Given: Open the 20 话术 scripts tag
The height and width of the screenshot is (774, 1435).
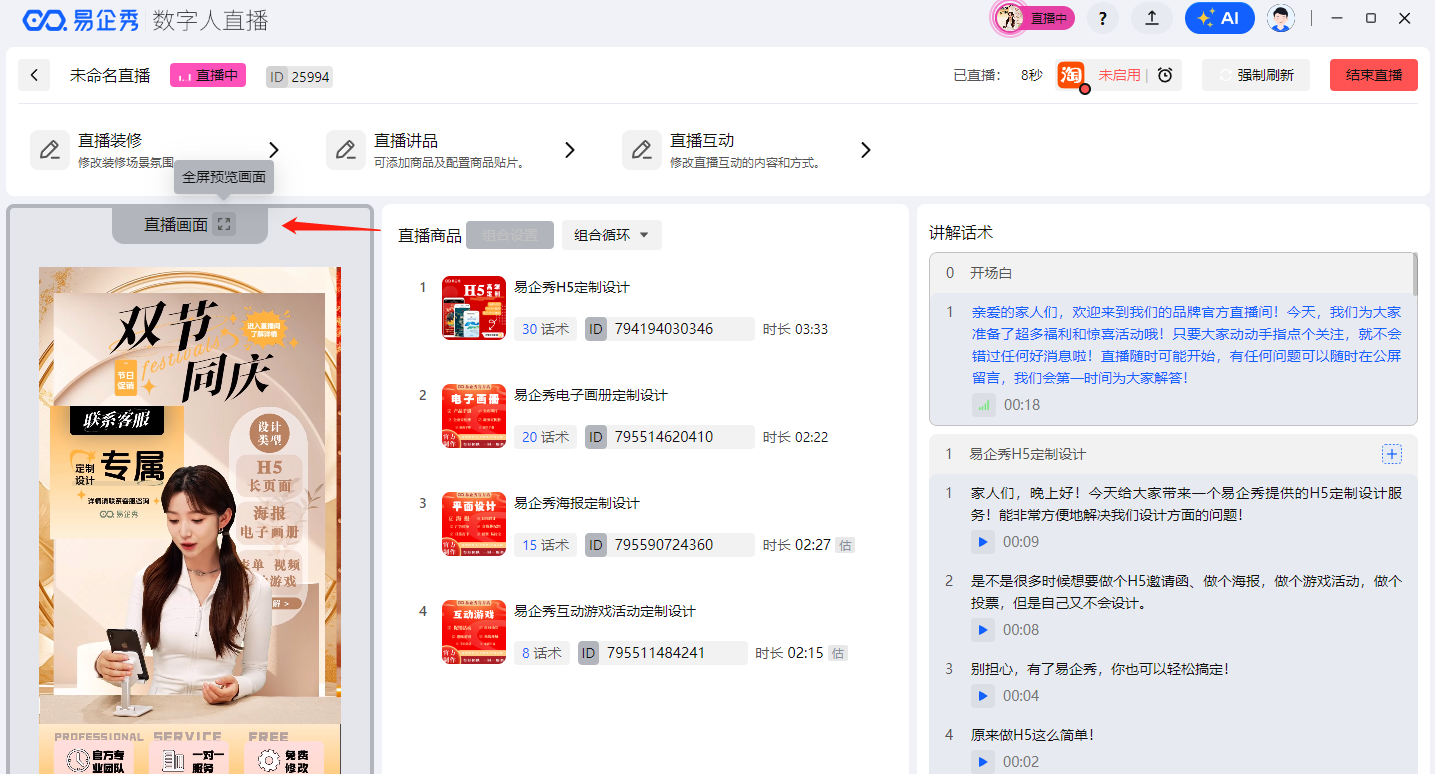Looking at the screenshot, I should (545, 437).
